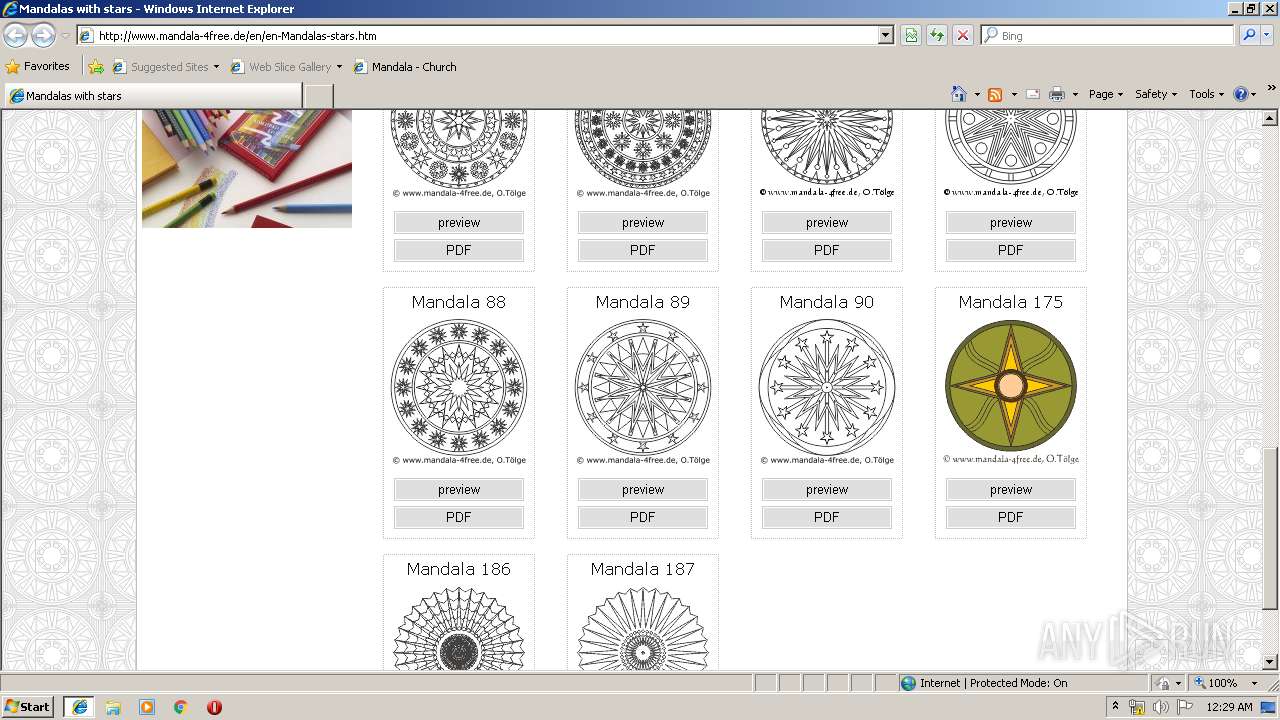Open the Tools menu
This screenshot has height=720, width=1280.
(1206, 94)
